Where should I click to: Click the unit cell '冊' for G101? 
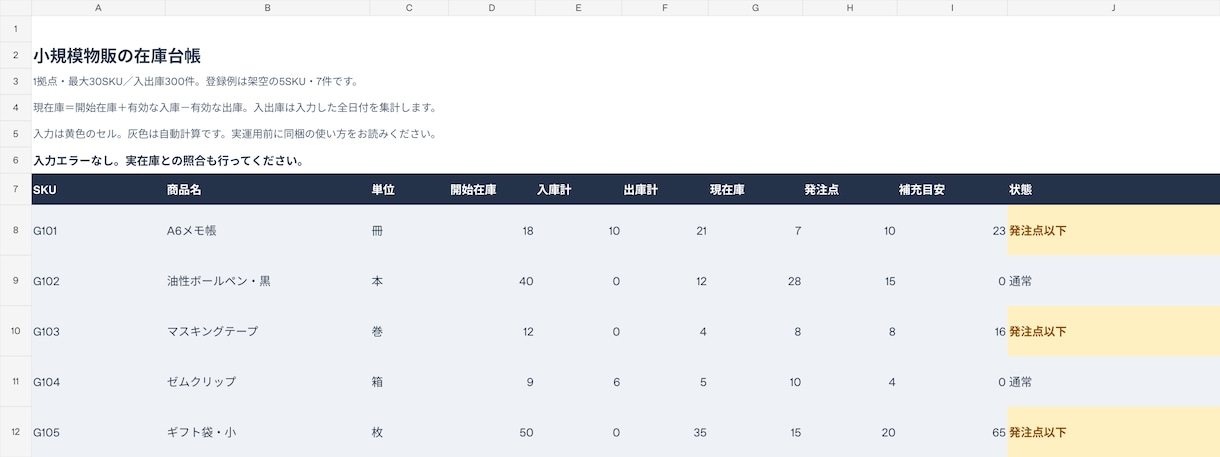pyautogui.click(x=409, y=230)
